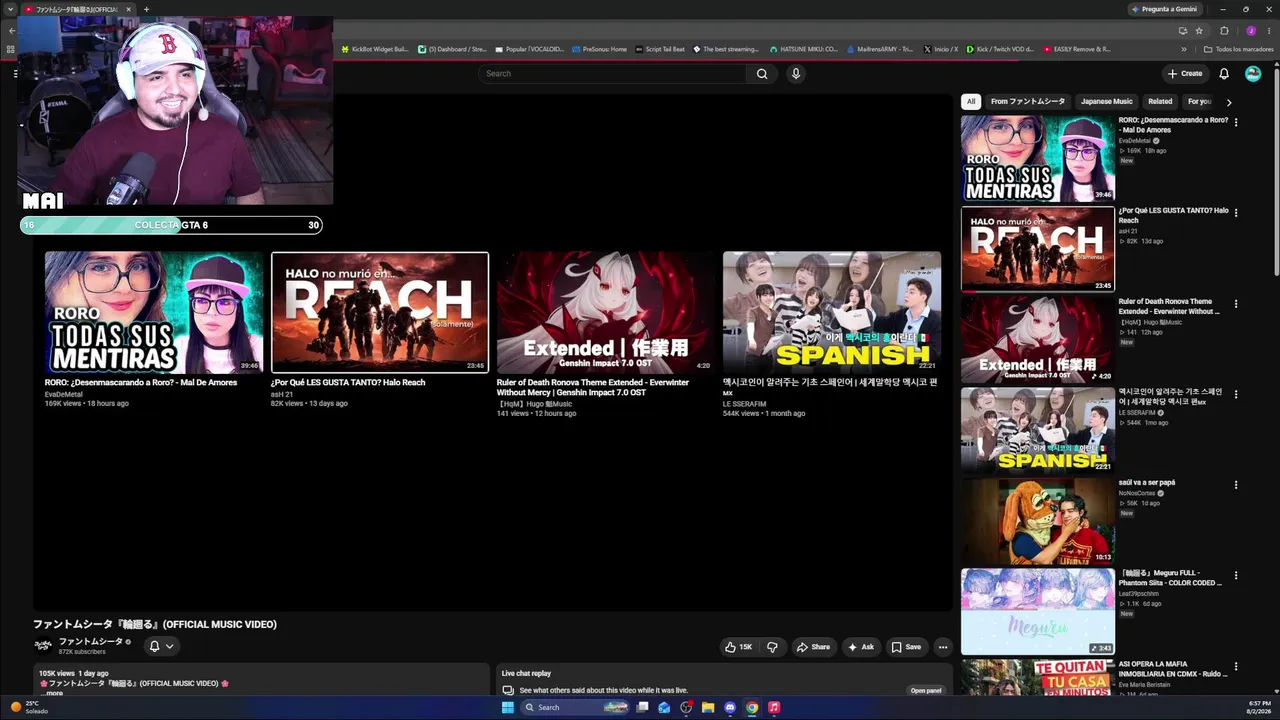Image resolution: width=1280 pixels, height=720 pixels.
Task: Click the YouTube search magnifier button
Action: (x=762, y=73)
